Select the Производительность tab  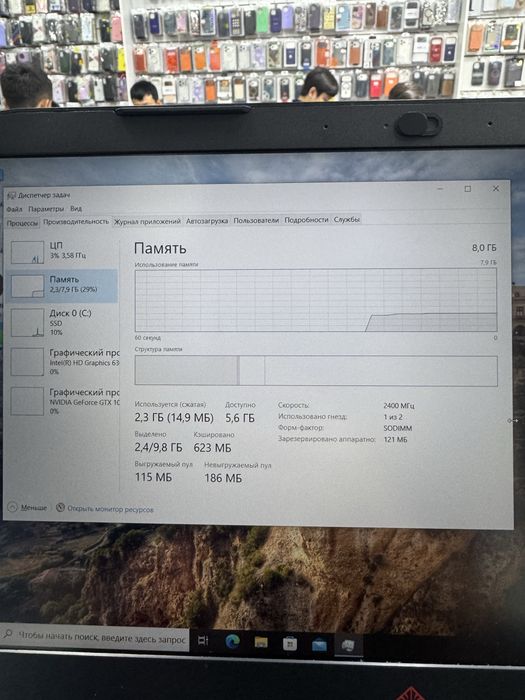point(76,221)
